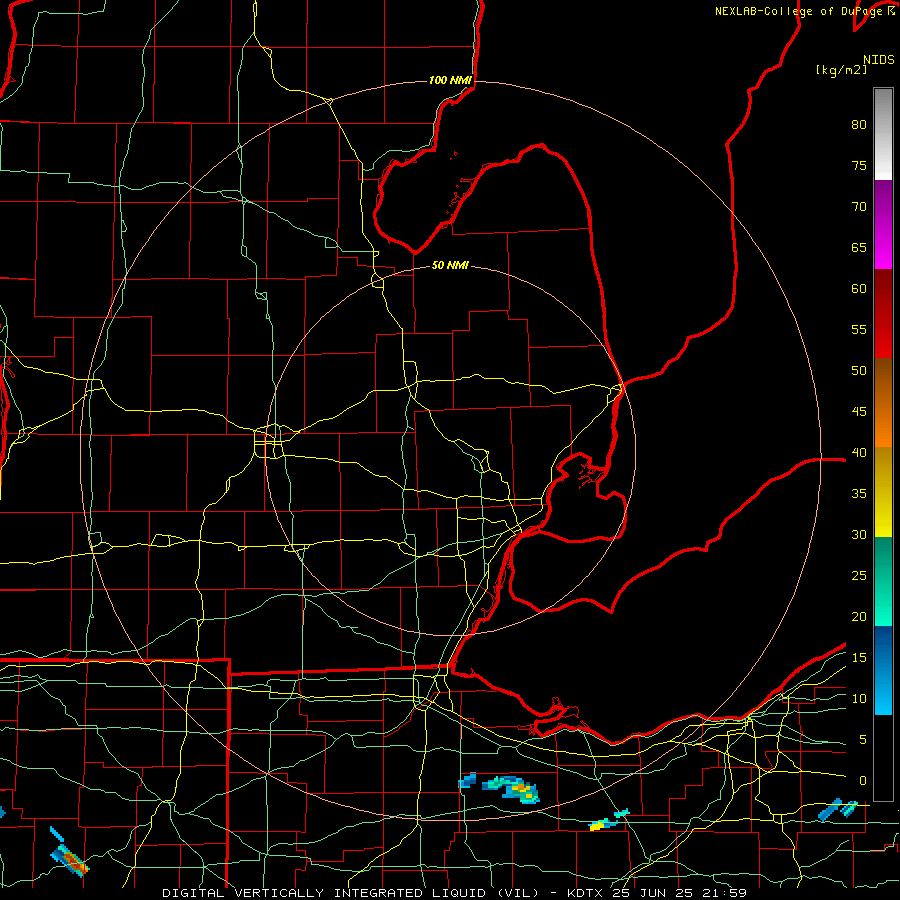The height and width of the screenshot is (900, 900).
Task: Click the 80 value on the VIL scale
Action: (x=859, y=125)
